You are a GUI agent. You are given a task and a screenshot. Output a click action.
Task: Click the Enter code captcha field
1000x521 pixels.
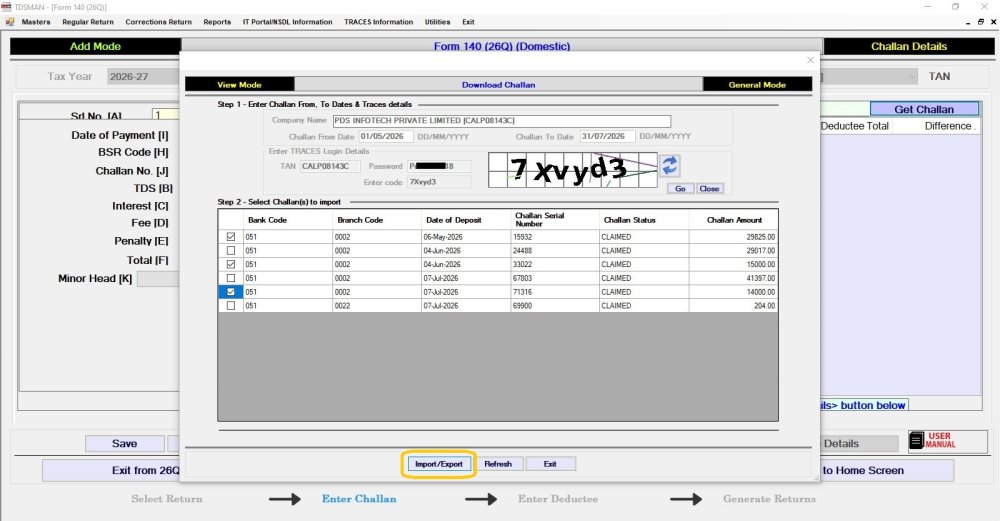point(439,182)
